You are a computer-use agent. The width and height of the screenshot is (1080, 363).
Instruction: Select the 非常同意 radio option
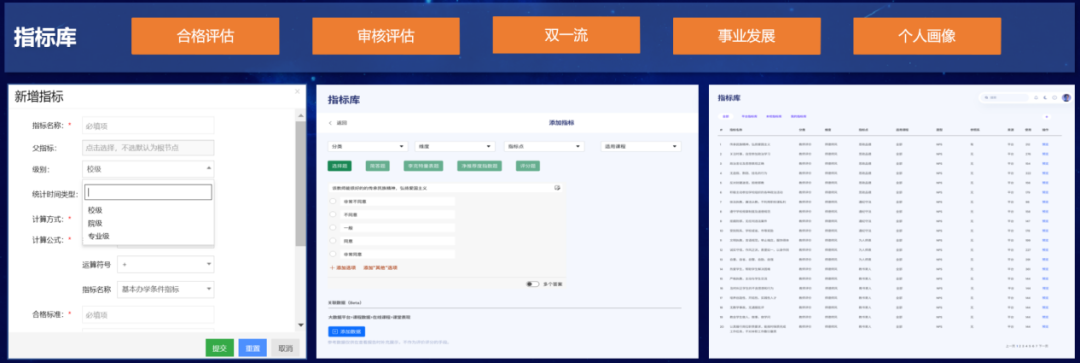(334, 254)
